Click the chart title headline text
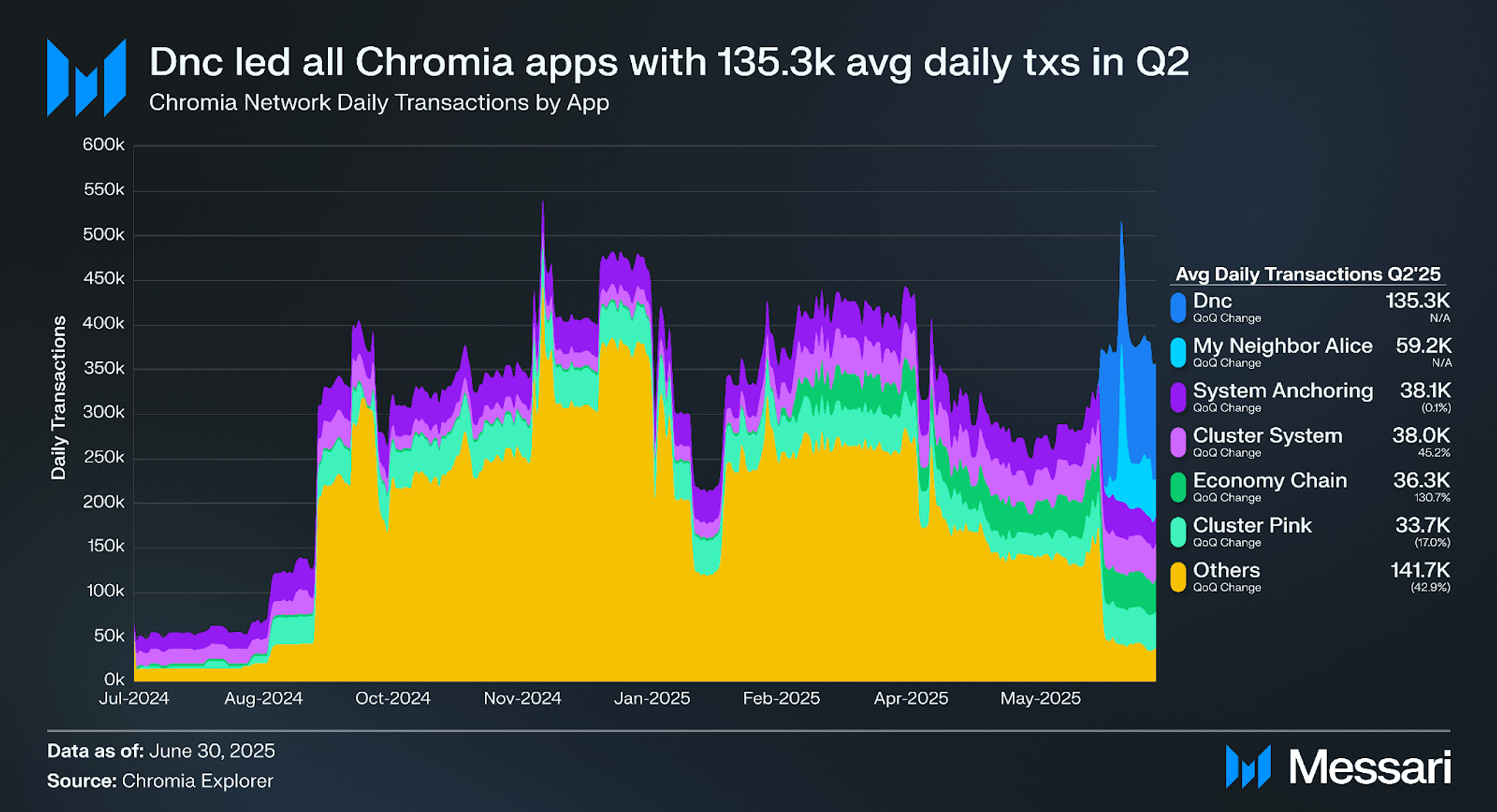 (x=668, y=62)
